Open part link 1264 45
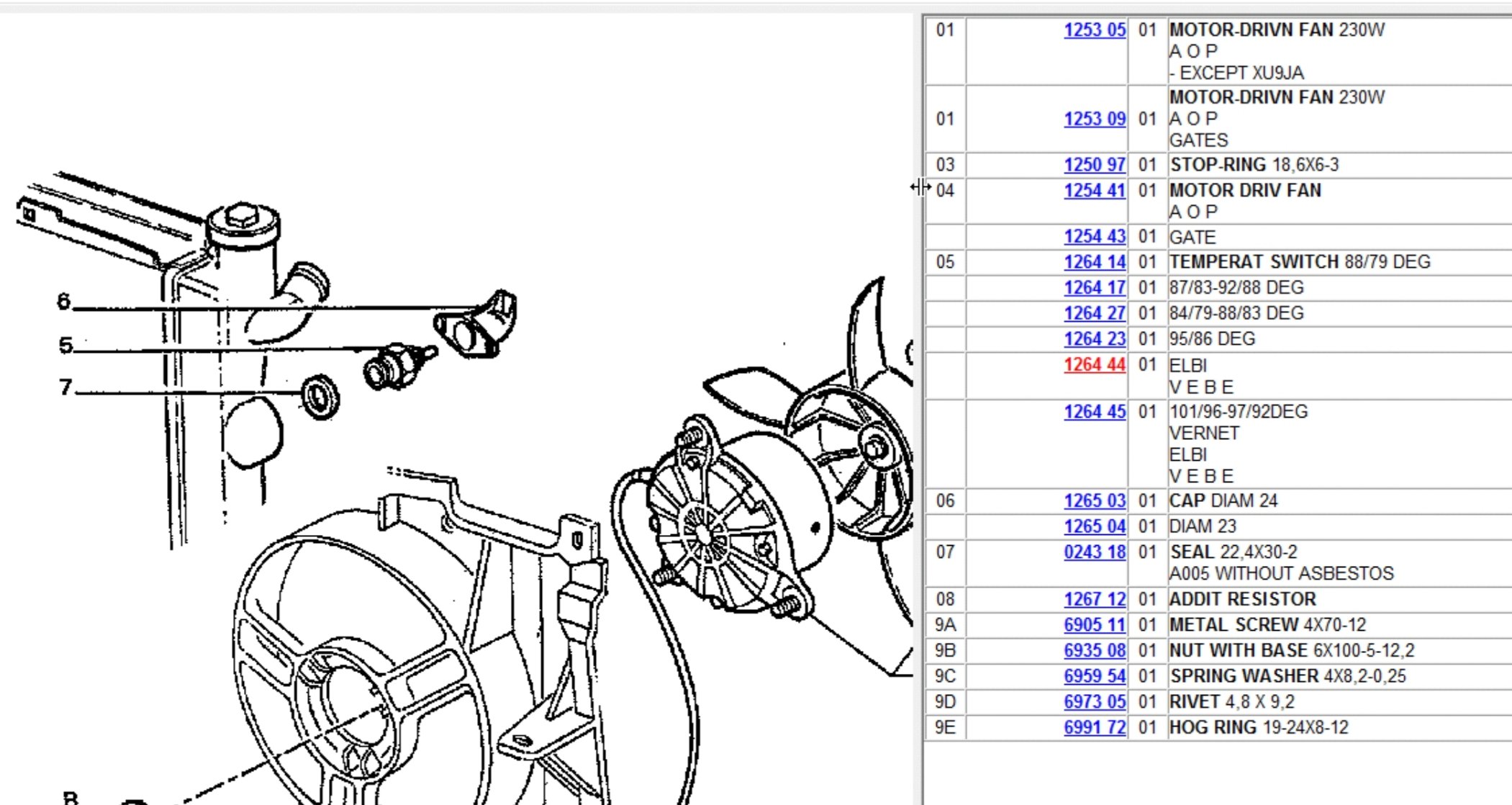Viewport: 1512px width, 805px height. coord(1095,412)
